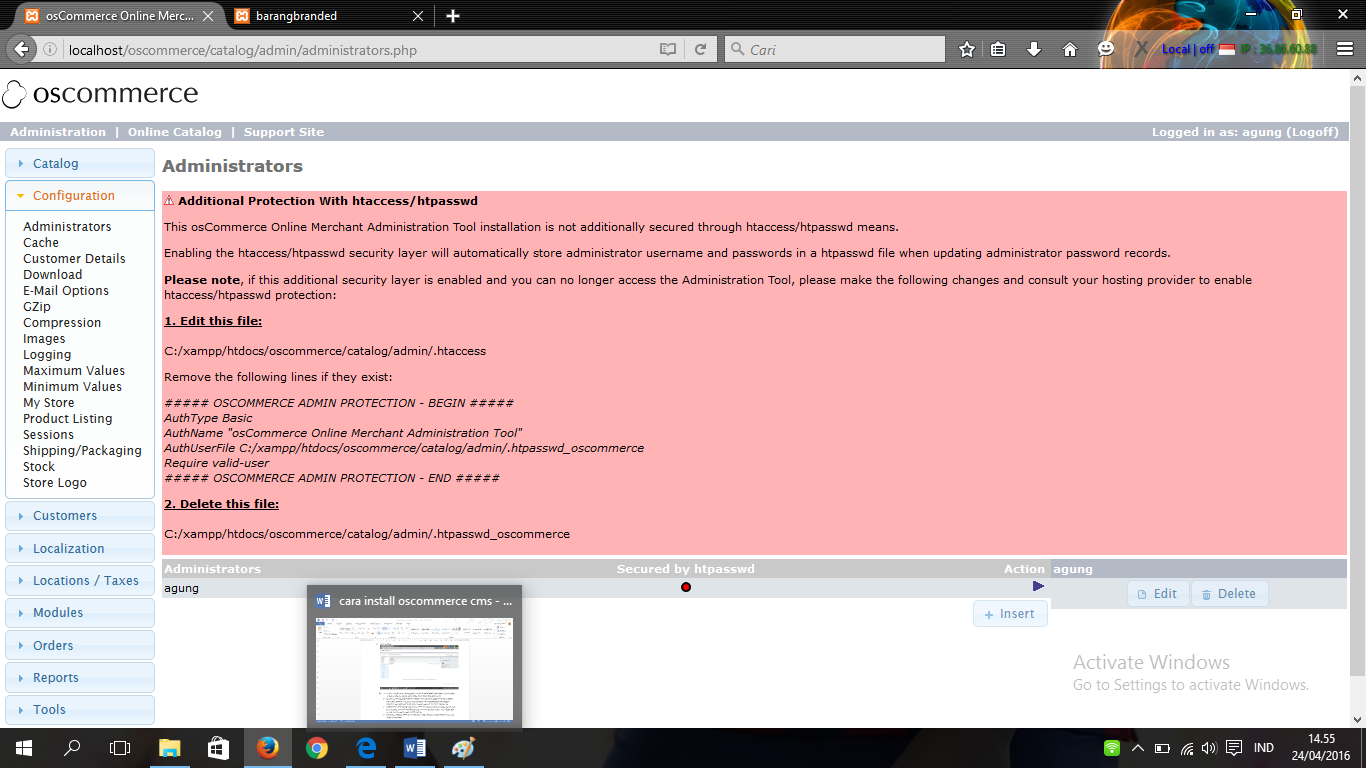Open E-Mail Options configuration link
Screen dimensions: 1366x768
coord(66,290)
